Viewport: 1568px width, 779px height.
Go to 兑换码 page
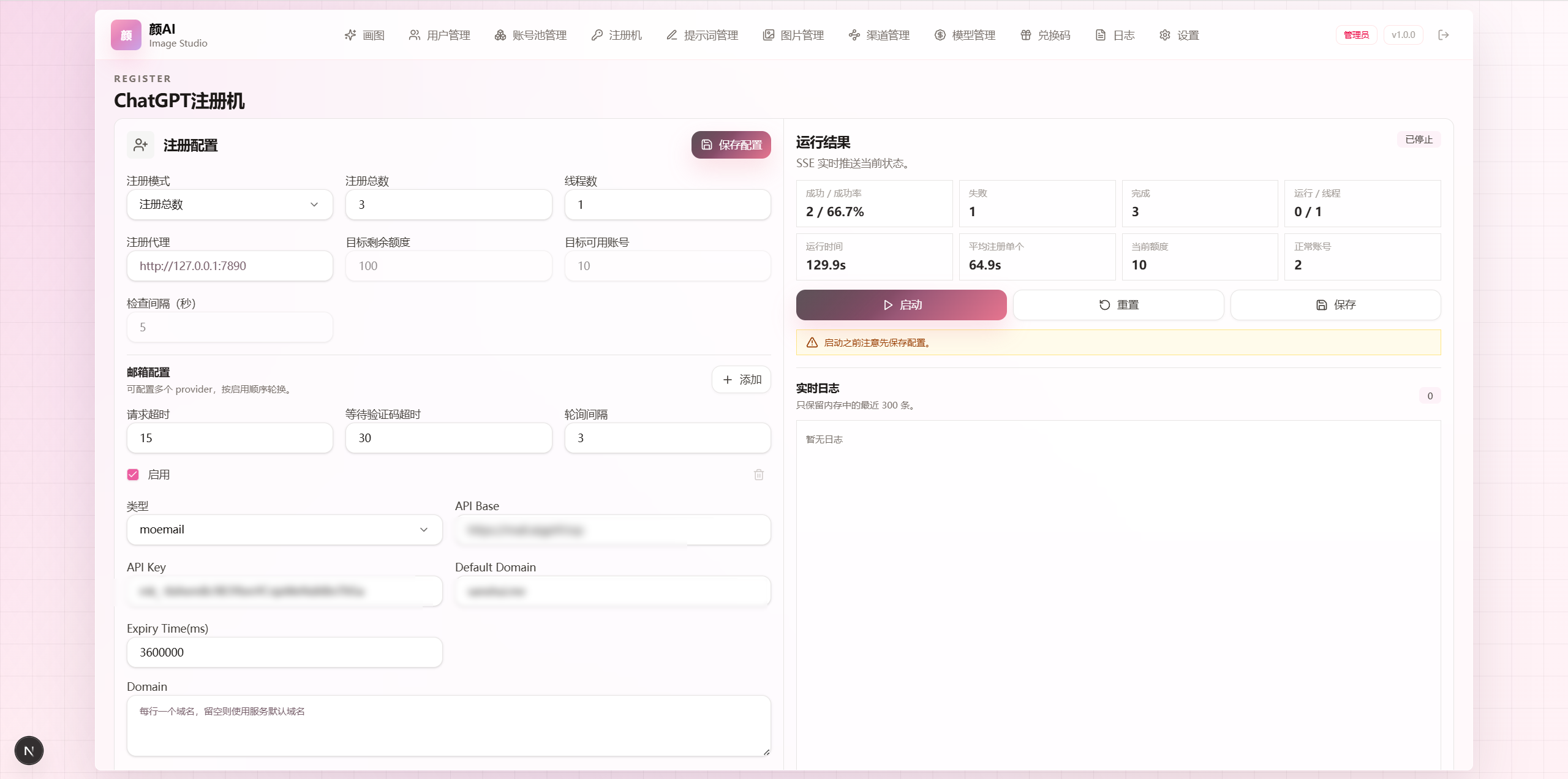(1046, 35)
